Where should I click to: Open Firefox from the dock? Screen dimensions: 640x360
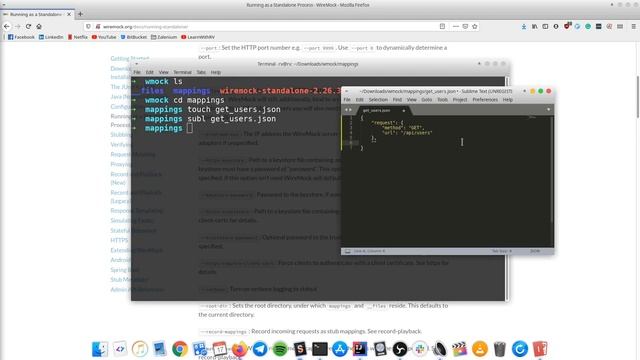tap(240, 349)
